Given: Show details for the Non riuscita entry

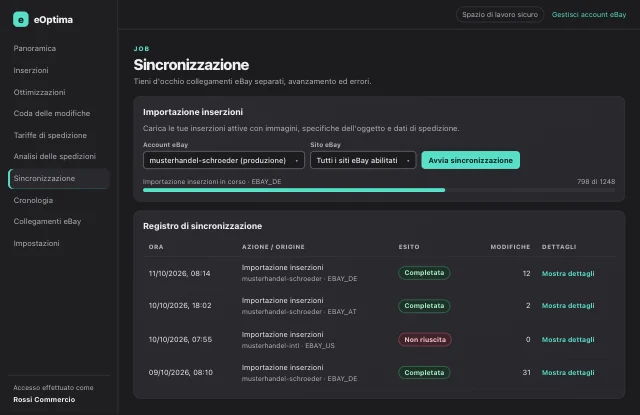Looking at the screenshot, I should tap(568, 340).
